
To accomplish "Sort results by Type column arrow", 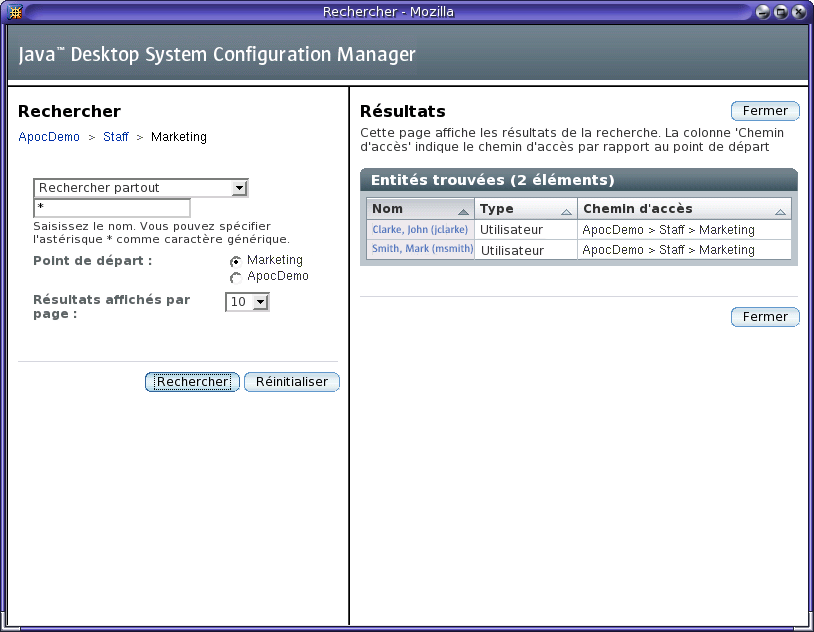I will (x=566, y=211).
